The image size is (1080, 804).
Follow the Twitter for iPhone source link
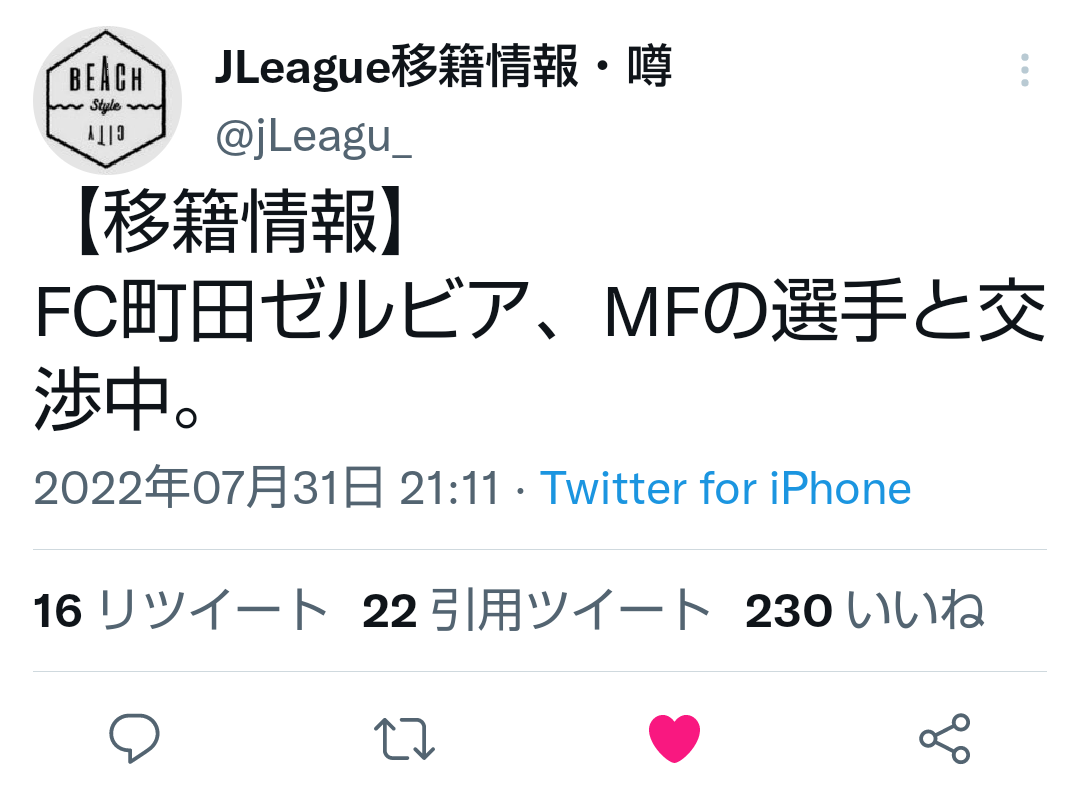point(725,488)
